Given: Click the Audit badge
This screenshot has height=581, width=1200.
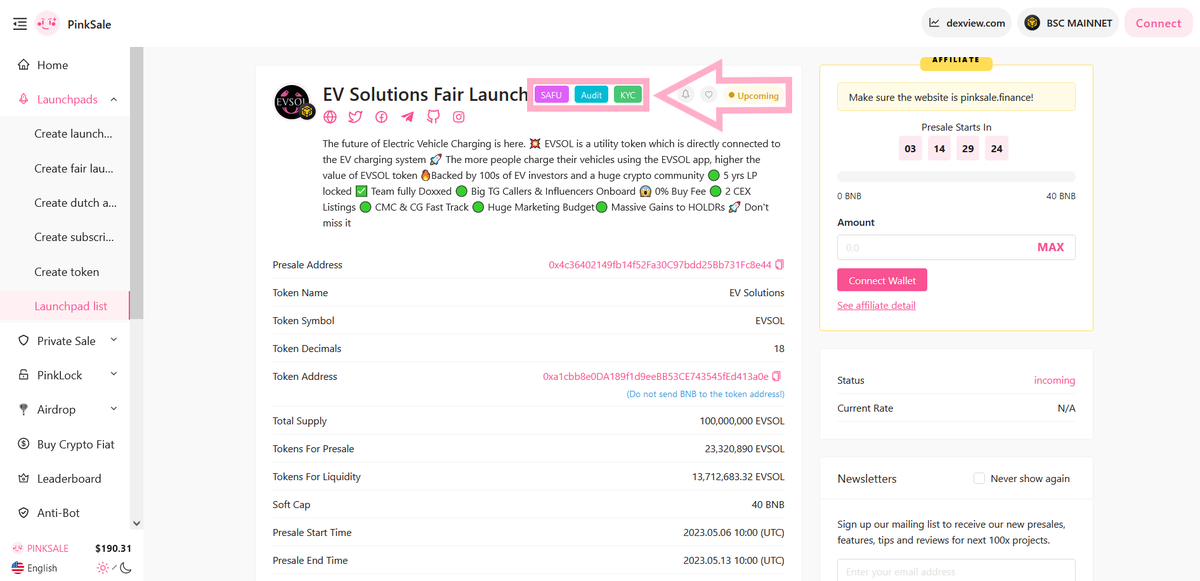Looking at the screenshot, I should pyautogui.click(x=591, y=95).
